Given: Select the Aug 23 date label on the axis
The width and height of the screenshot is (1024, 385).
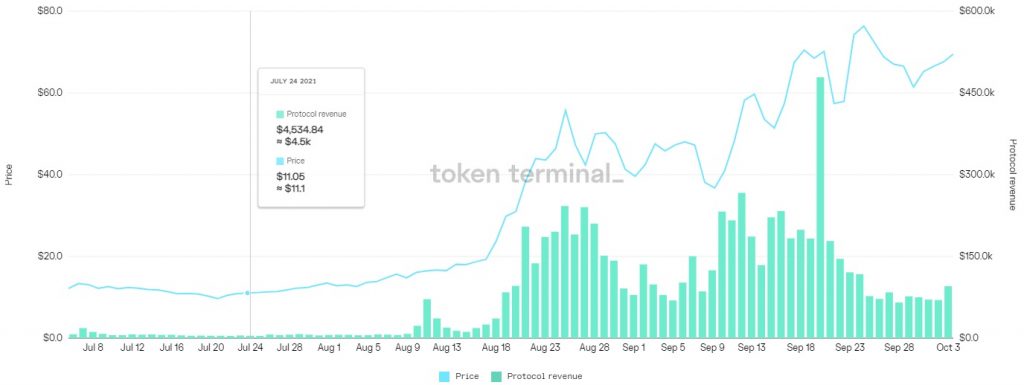Looking at the screenshot, I should (546, 348).
